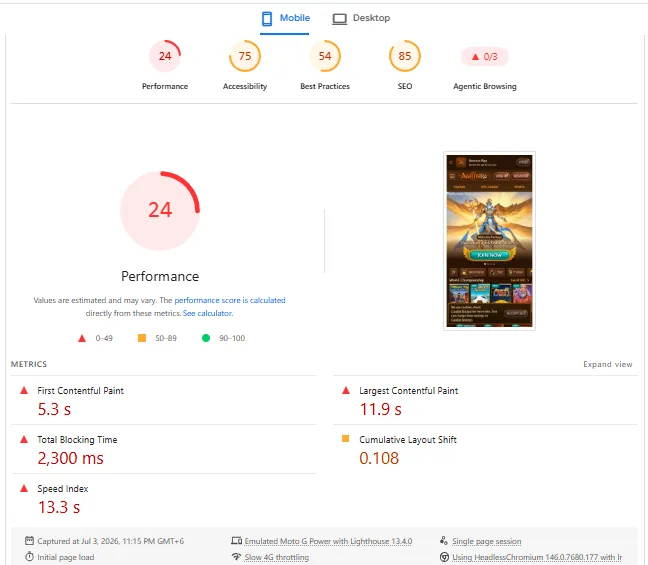Click the 13.3 s Speed Index value
Image resolution: width=648 pixels, height=565 pixels.
[x=59, y=507]
